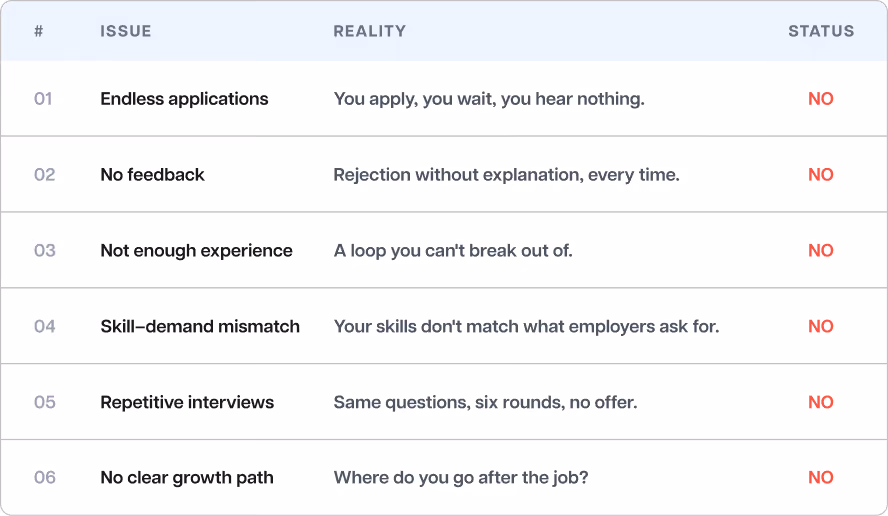Select the Skill-demand mismatch issue
Image resolution: width=888 pixels, height=516 pixels.
pos(200,326)
